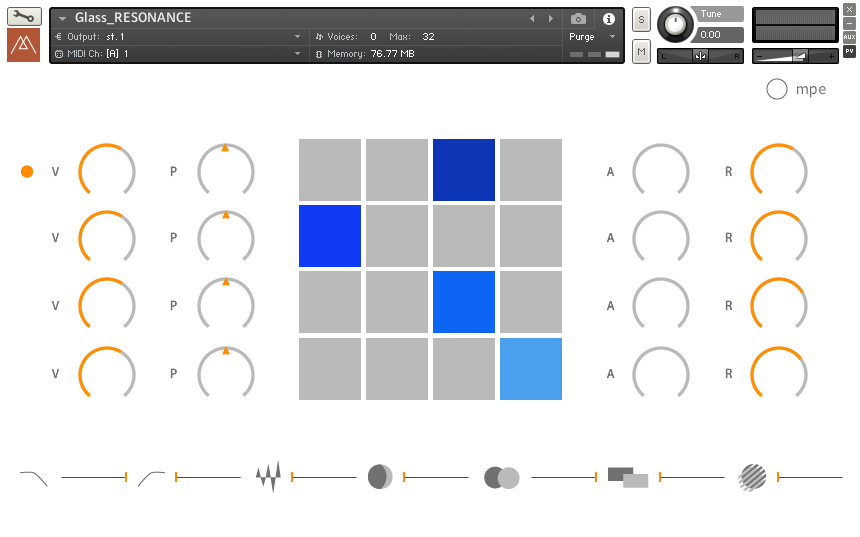
Task: Open the wrench edit-mode icon
Action: pyautogui.click(x=24, y=16)
